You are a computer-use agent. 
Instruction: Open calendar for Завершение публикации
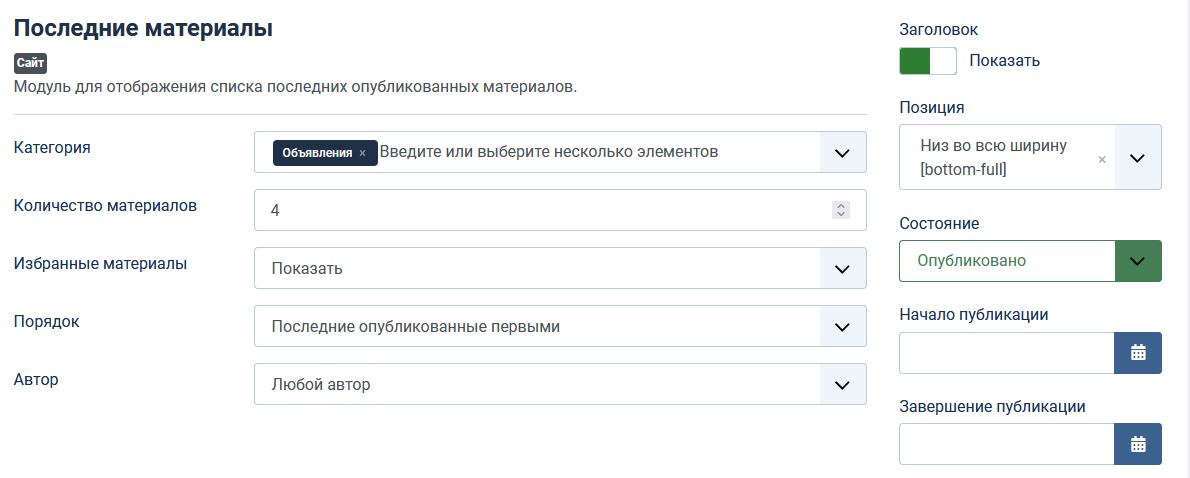(x=1138, y=445)
